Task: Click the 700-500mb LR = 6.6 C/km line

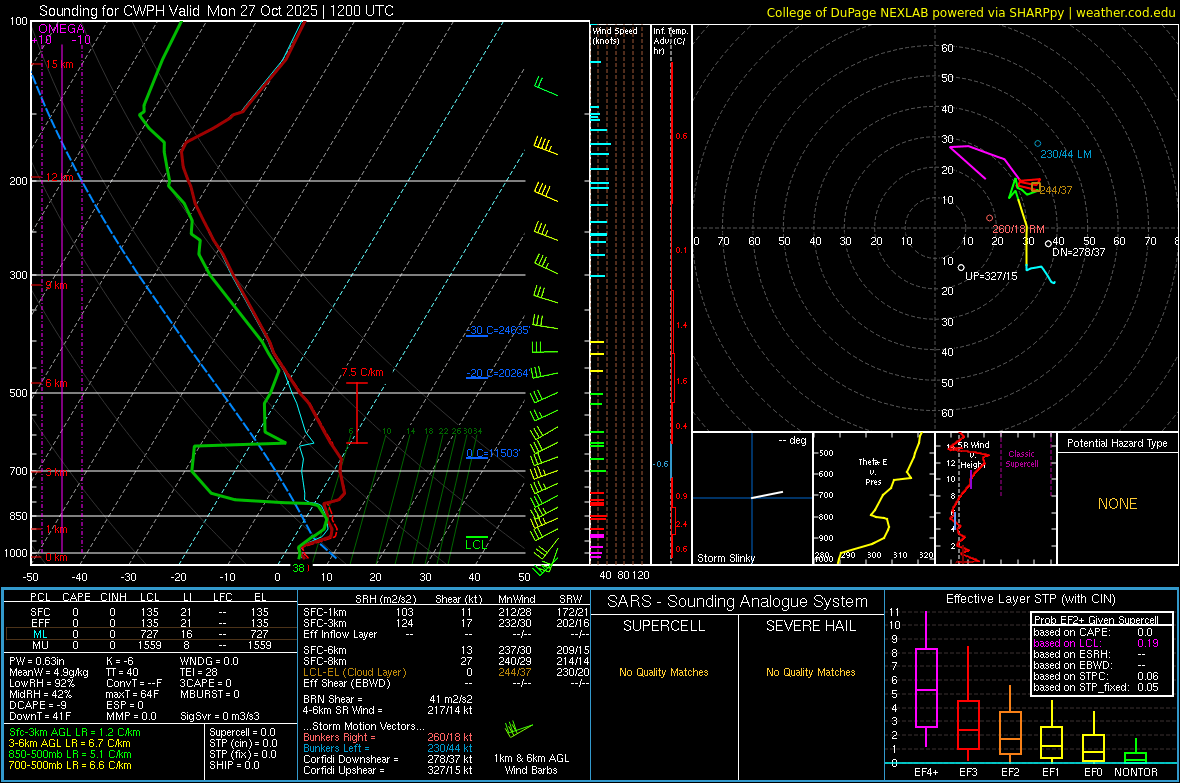Action: pyautogui.click(x=70, y=765)
